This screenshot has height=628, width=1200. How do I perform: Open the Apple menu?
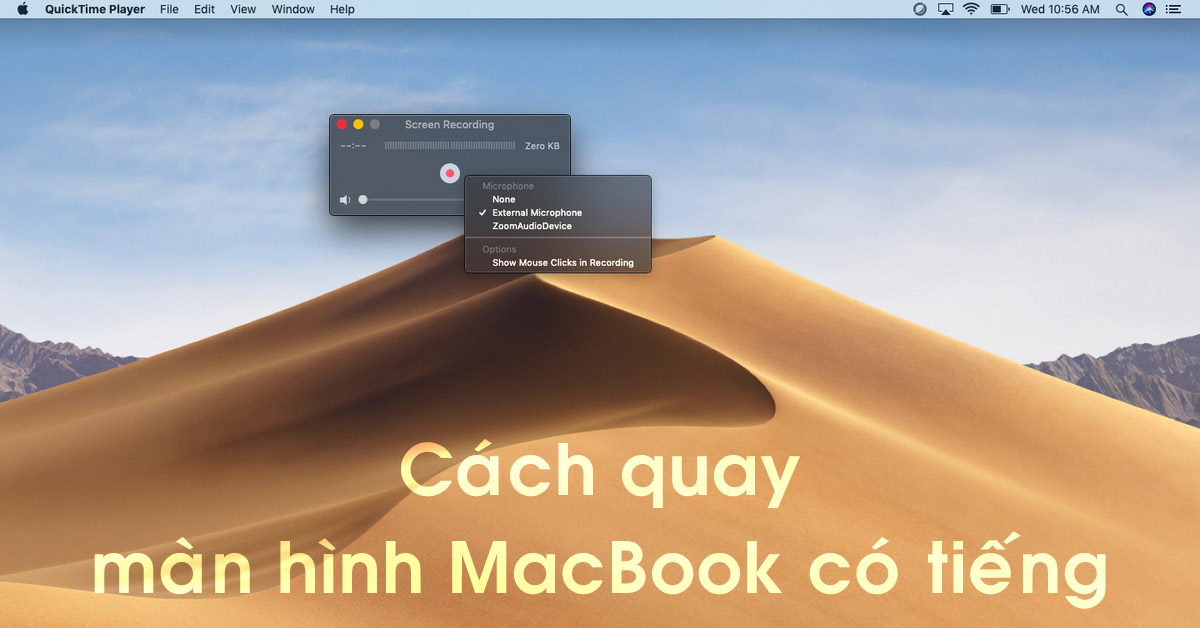tap(23, 9)
